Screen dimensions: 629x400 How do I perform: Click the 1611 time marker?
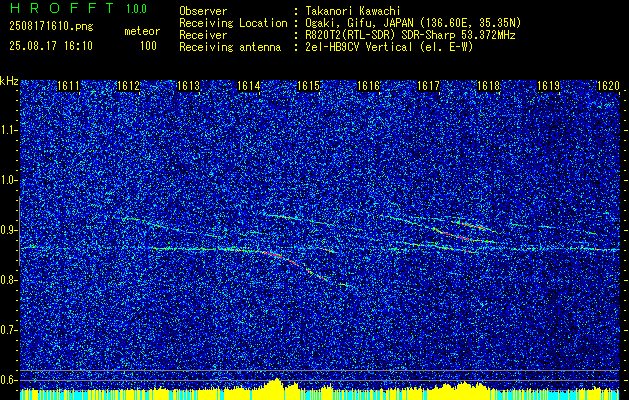click(x=69, y=86)
